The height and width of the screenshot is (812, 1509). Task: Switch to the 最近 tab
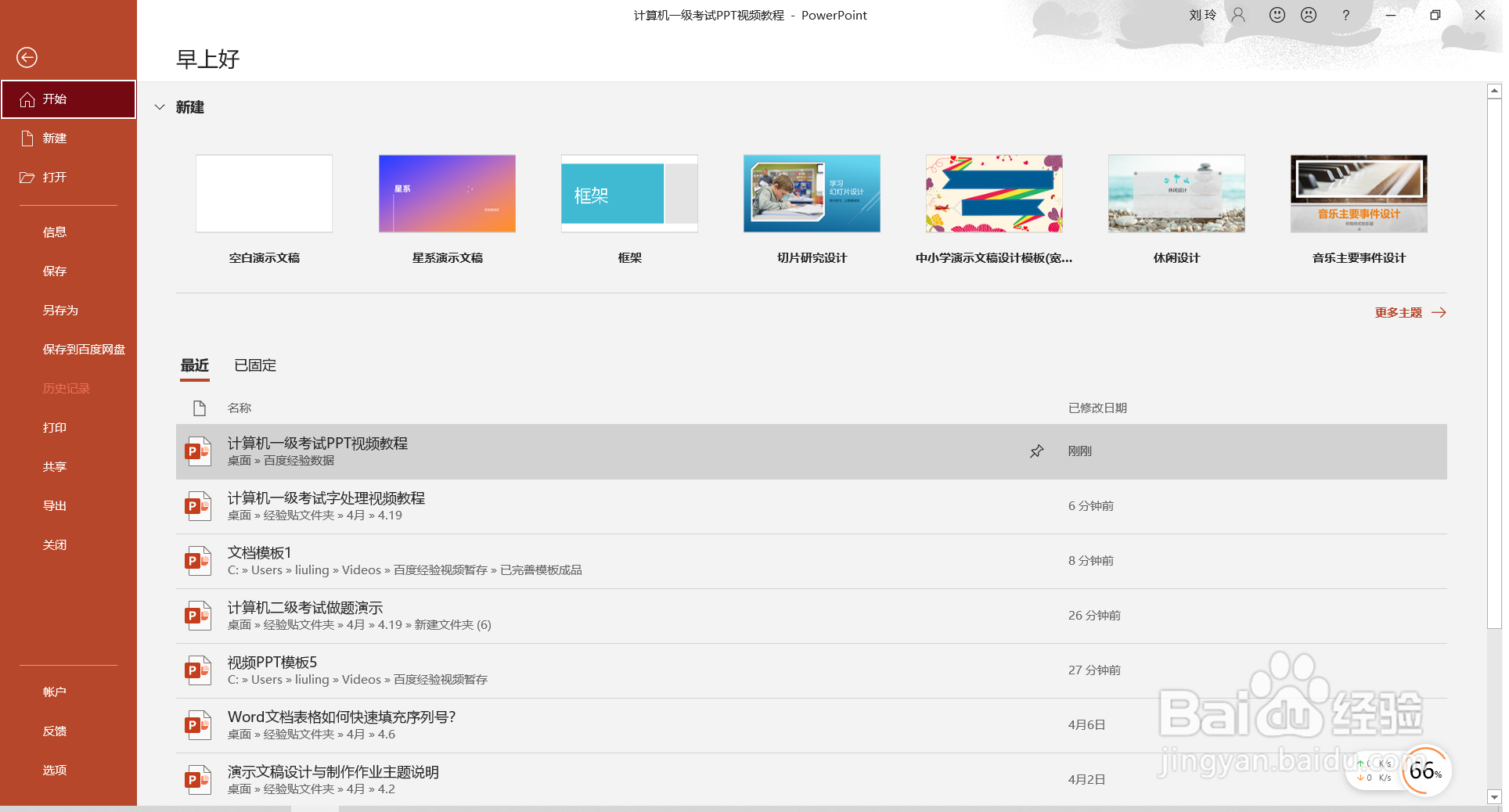click(x=195, y=365)
